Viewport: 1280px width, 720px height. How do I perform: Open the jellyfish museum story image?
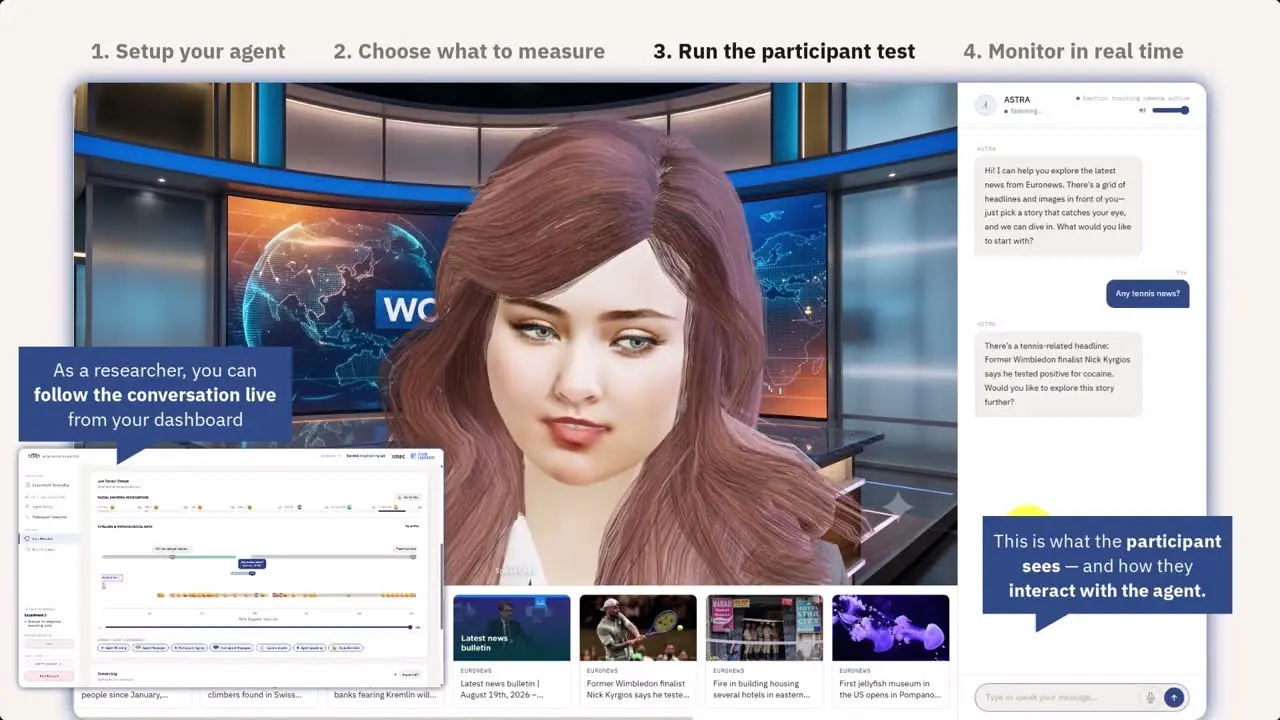(891, 628)
